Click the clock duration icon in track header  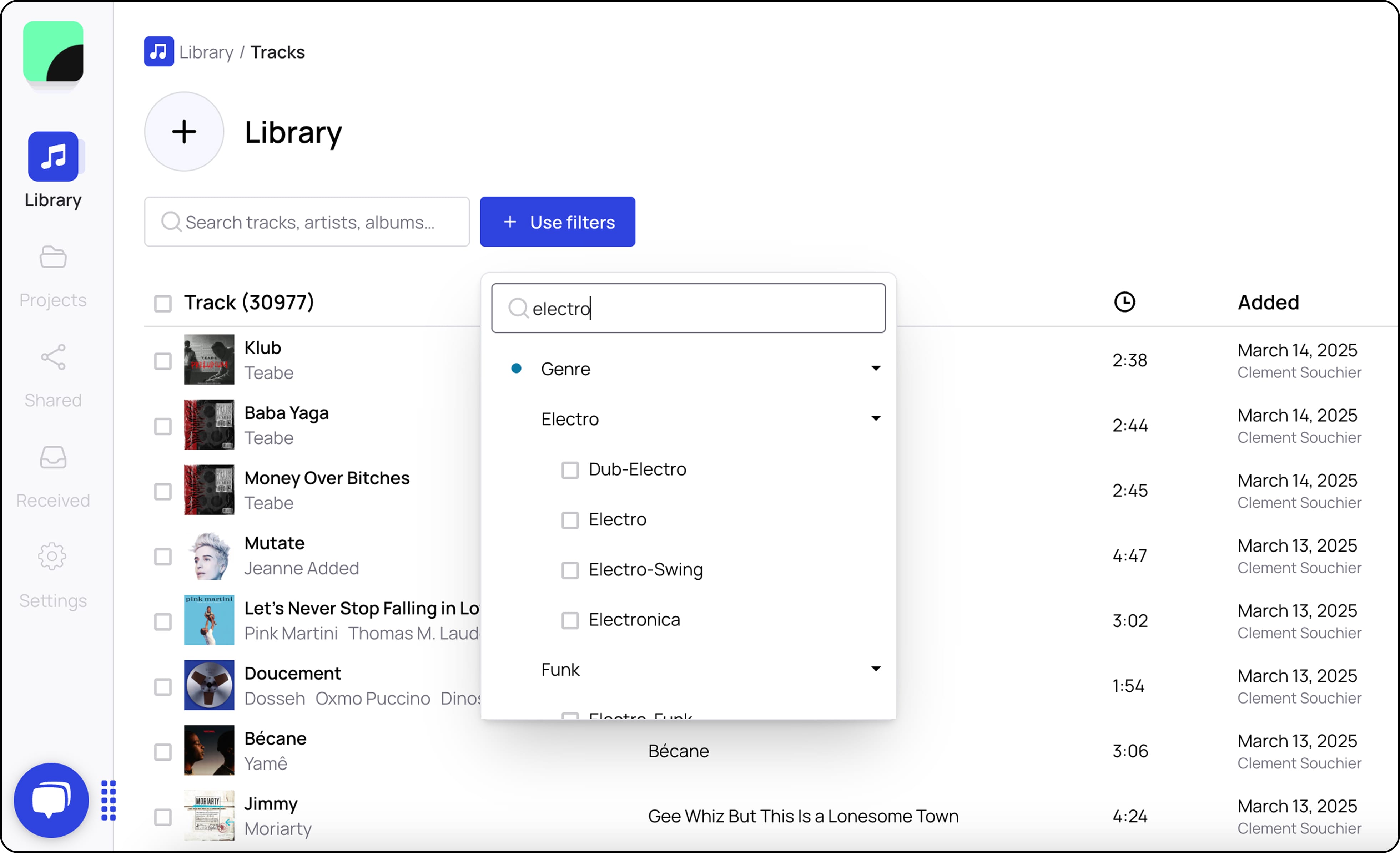(x=1124, y=301)
